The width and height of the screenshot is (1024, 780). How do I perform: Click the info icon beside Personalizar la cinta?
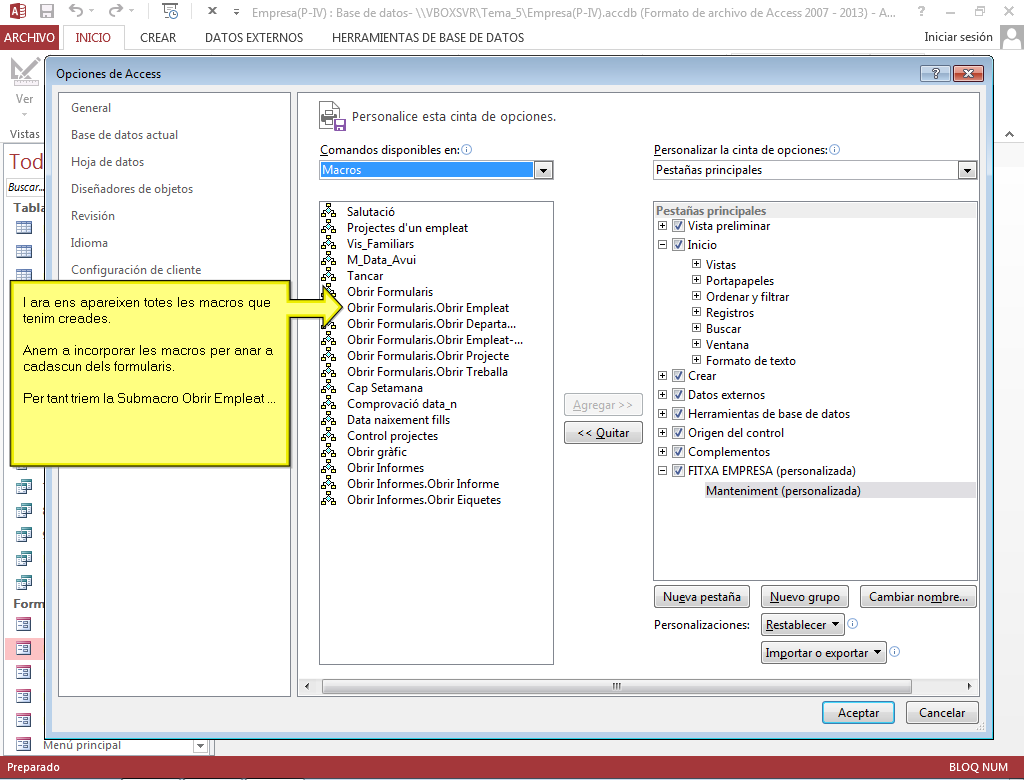point(835,150)
